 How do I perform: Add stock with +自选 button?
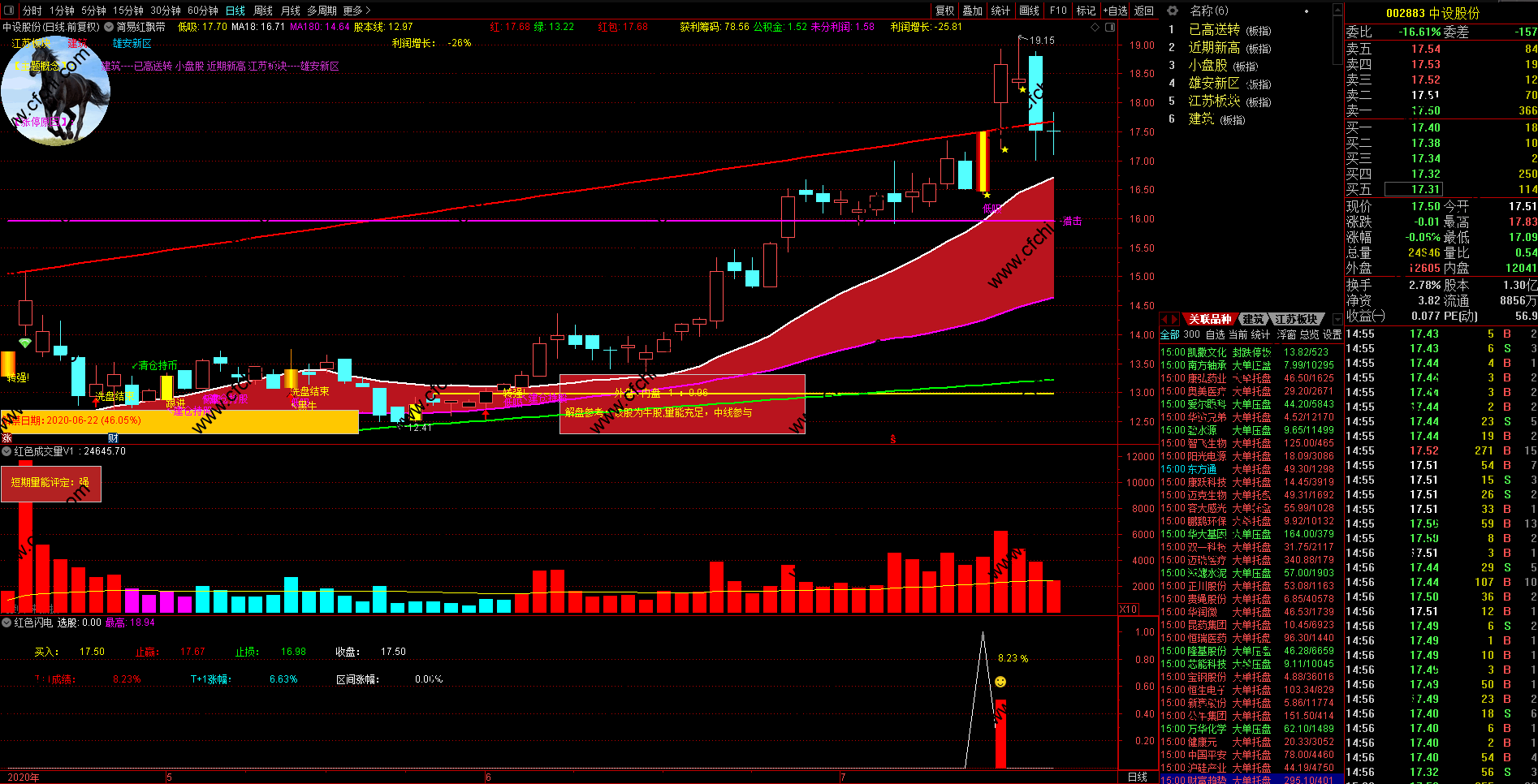tap(1115, 11)
